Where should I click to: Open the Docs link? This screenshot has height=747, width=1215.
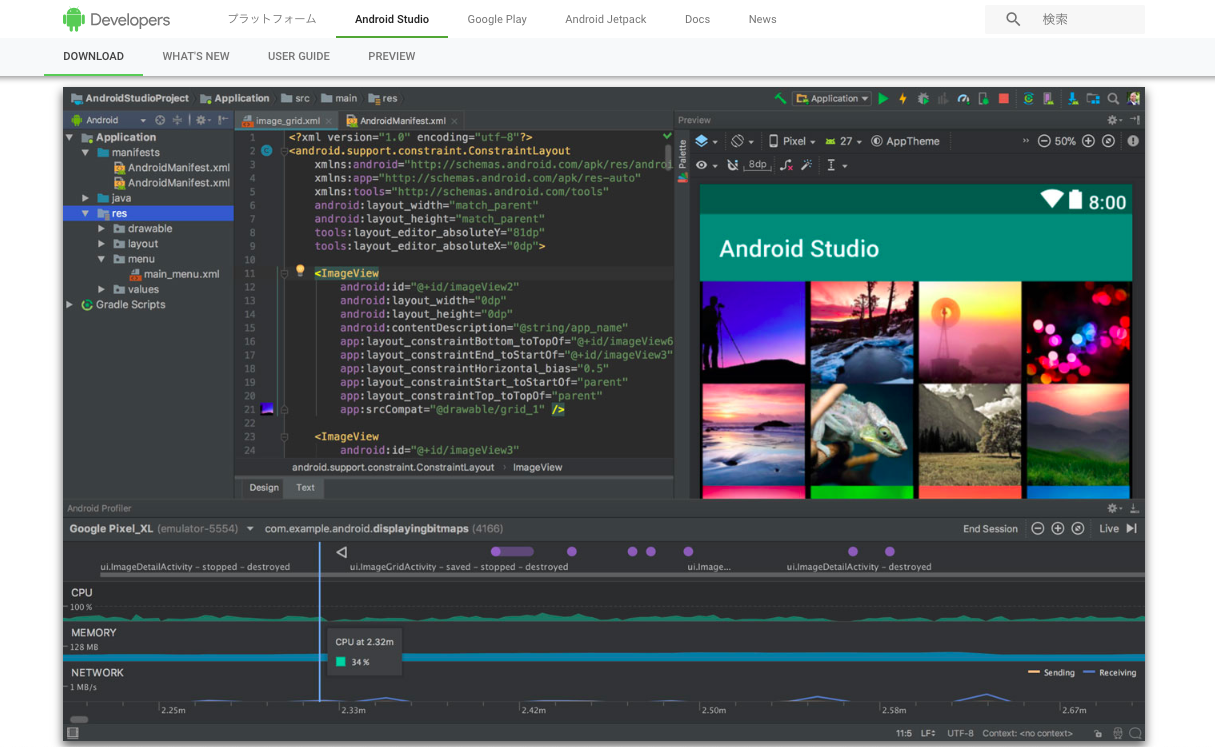[697, 19]
